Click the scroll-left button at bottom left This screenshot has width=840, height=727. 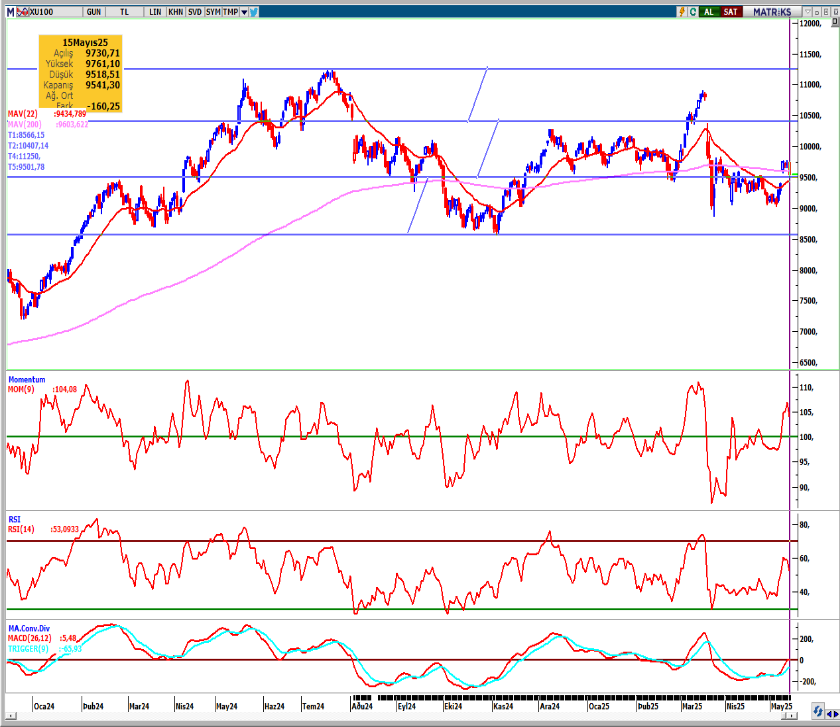pos(11,716)
